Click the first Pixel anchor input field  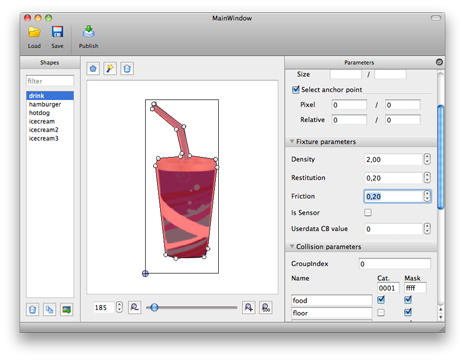point(349,105)
